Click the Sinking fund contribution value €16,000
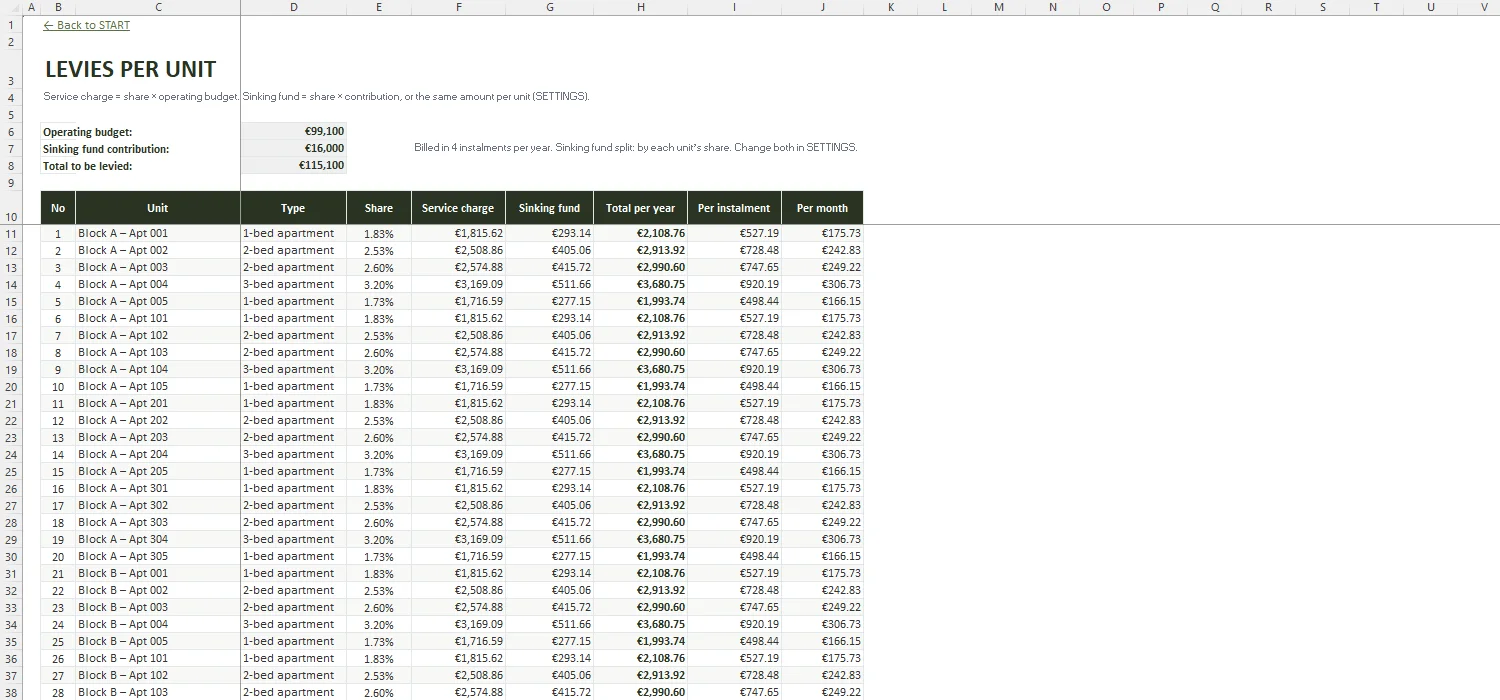Screen dimensions: 1500x700 click(293, 148)
